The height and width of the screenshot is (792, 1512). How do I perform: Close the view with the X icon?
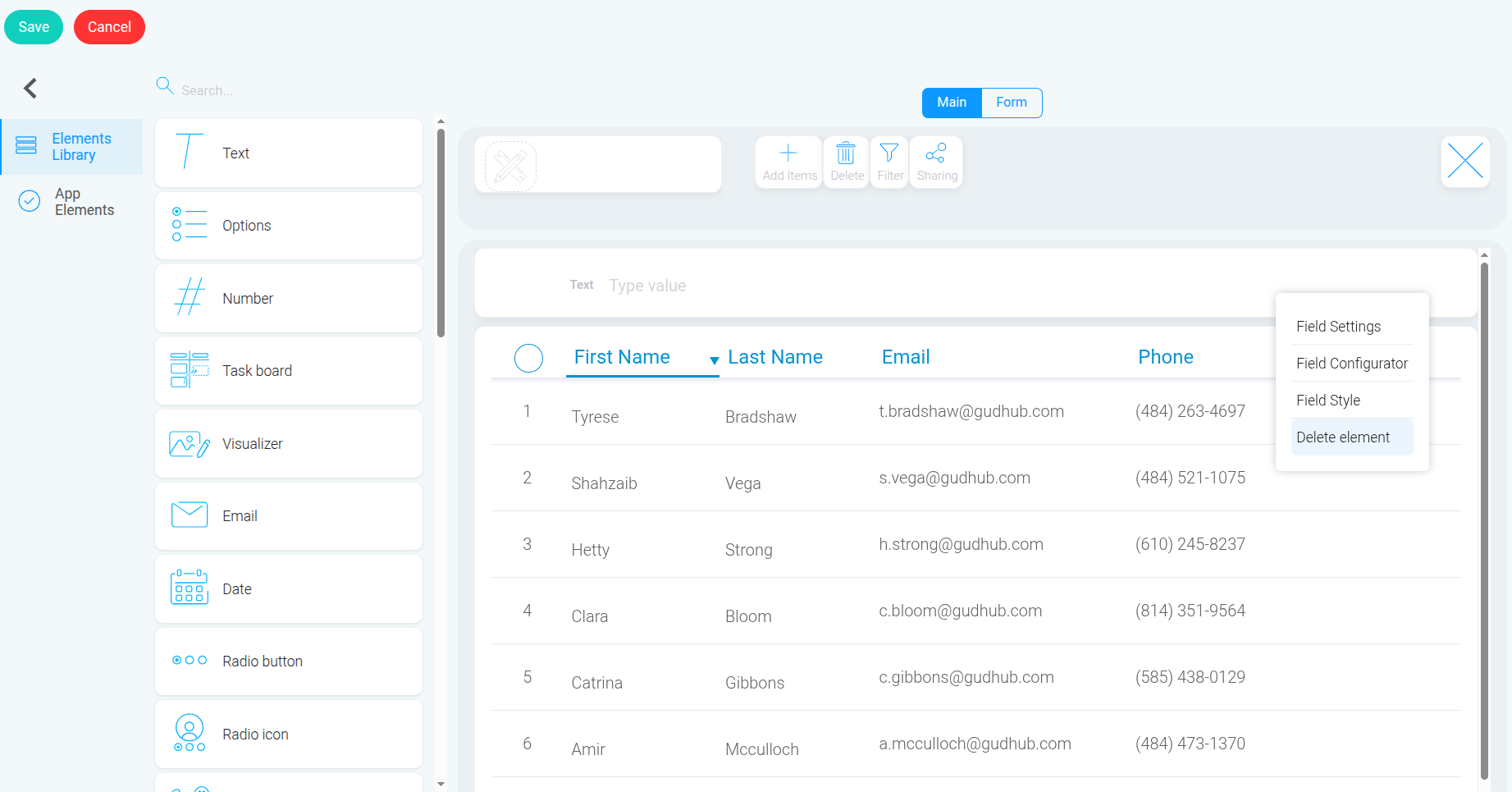point(1465,161)
